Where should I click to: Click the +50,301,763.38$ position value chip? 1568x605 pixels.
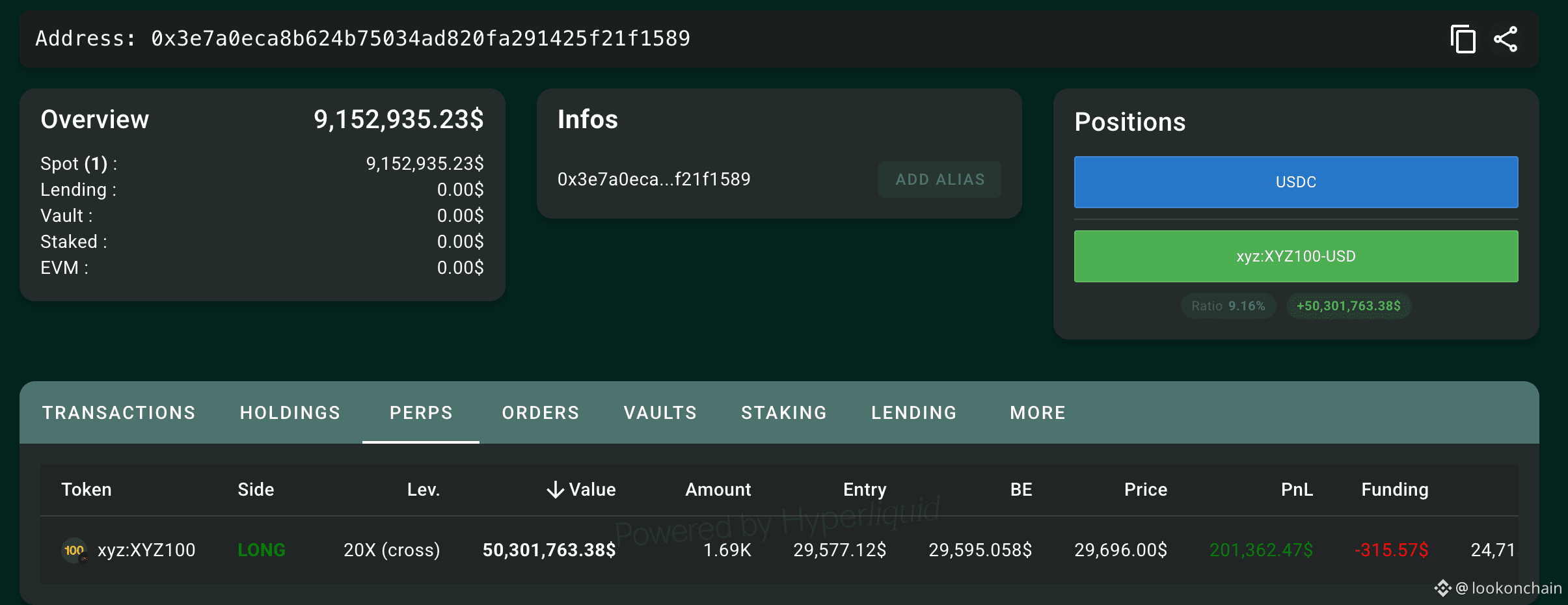point(1349,306)
